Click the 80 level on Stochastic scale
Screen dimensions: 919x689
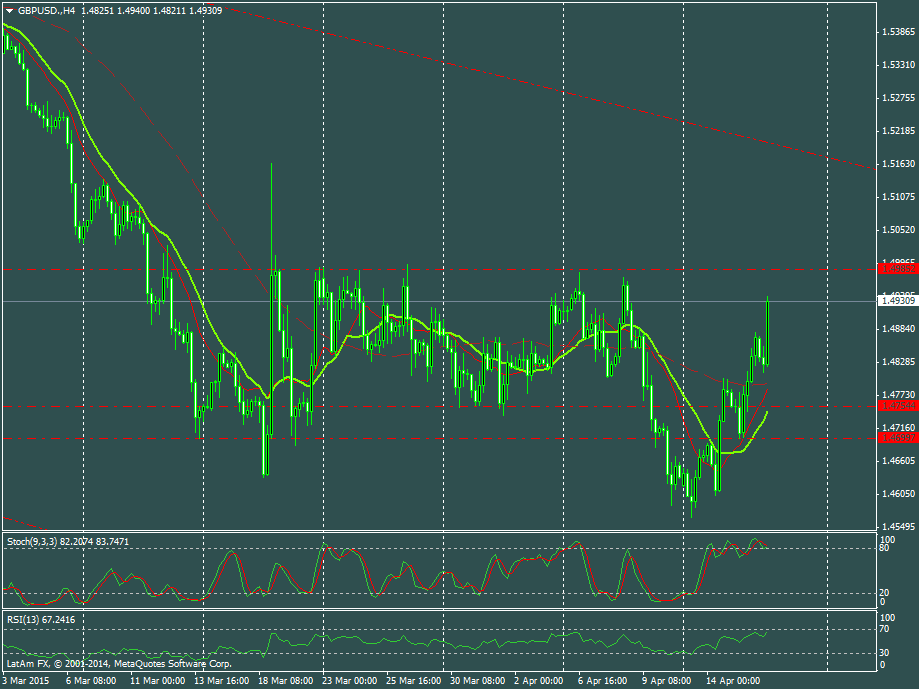pyautogui.click(x=885, y=548)
